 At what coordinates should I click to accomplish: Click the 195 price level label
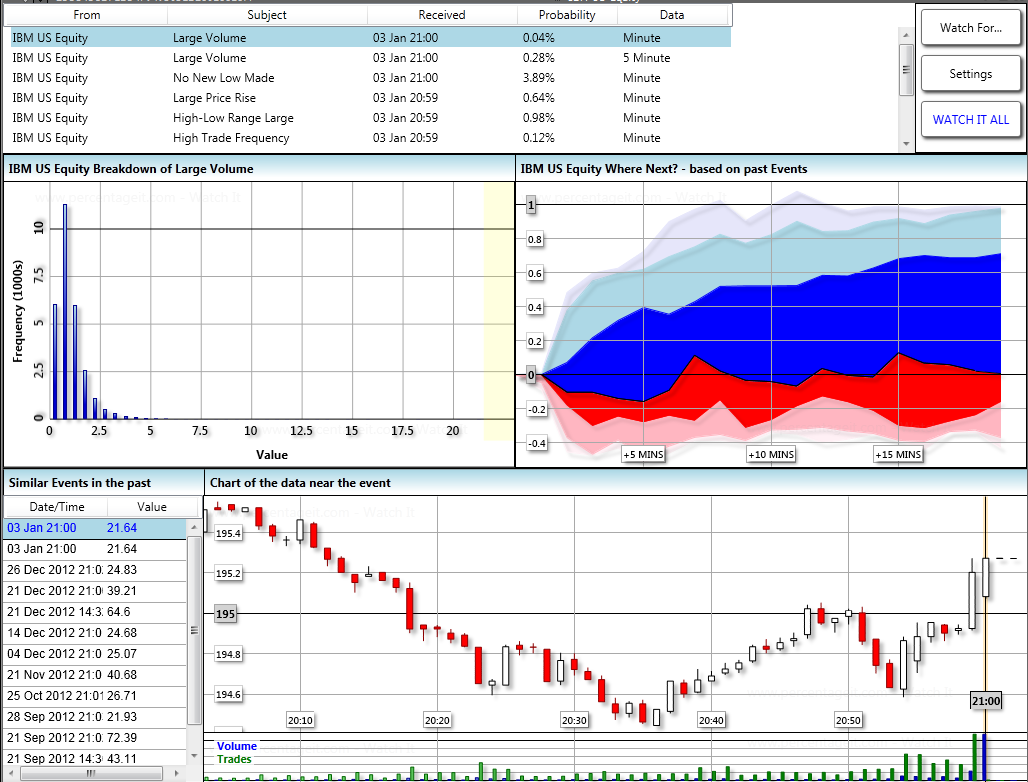(x=226, y=614)
